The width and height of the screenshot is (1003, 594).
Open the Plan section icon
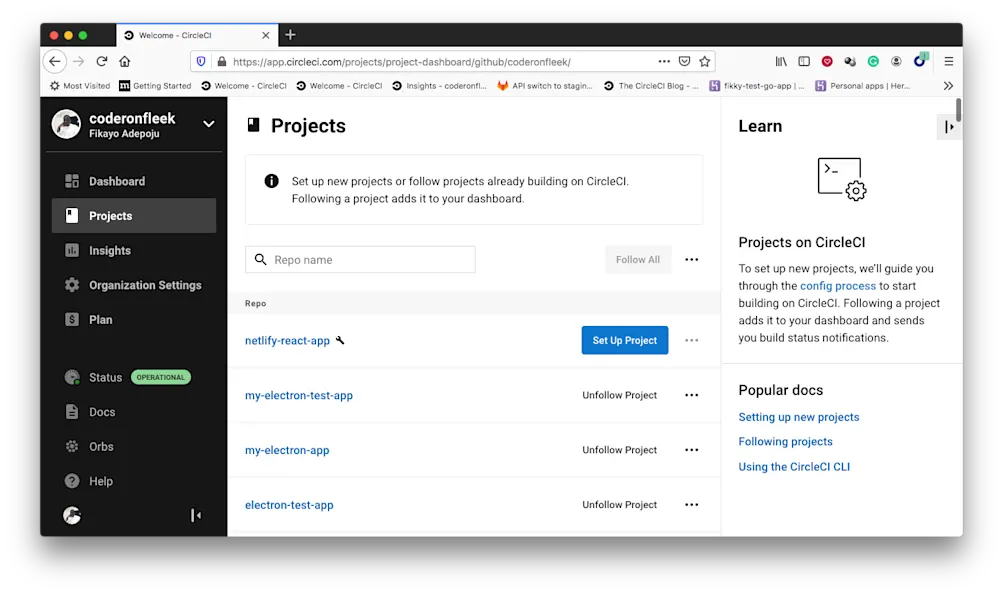click(72, 320)
